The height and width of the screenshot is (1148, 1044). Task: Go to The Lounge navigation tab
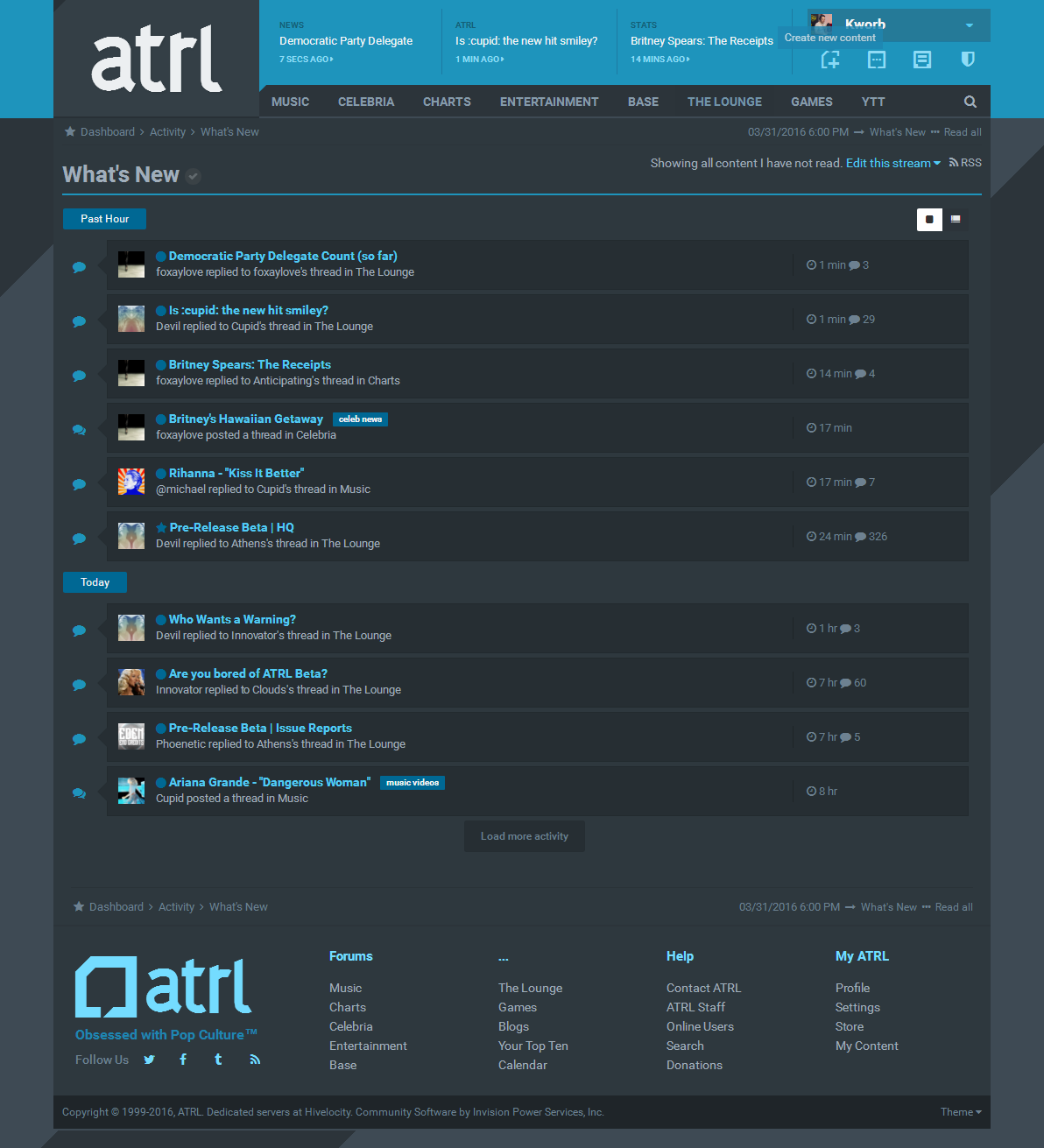click(724, 102)
